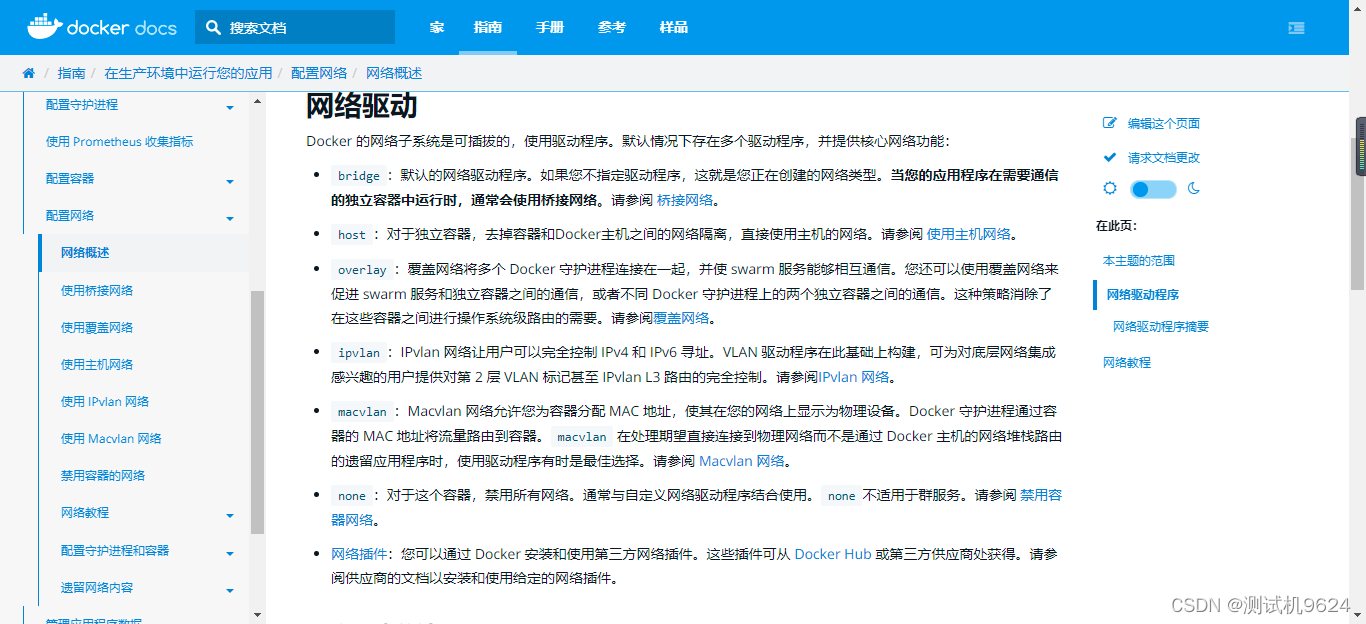
Task: Jump to 本主题的范围 section
Action: pos(1139,260)
